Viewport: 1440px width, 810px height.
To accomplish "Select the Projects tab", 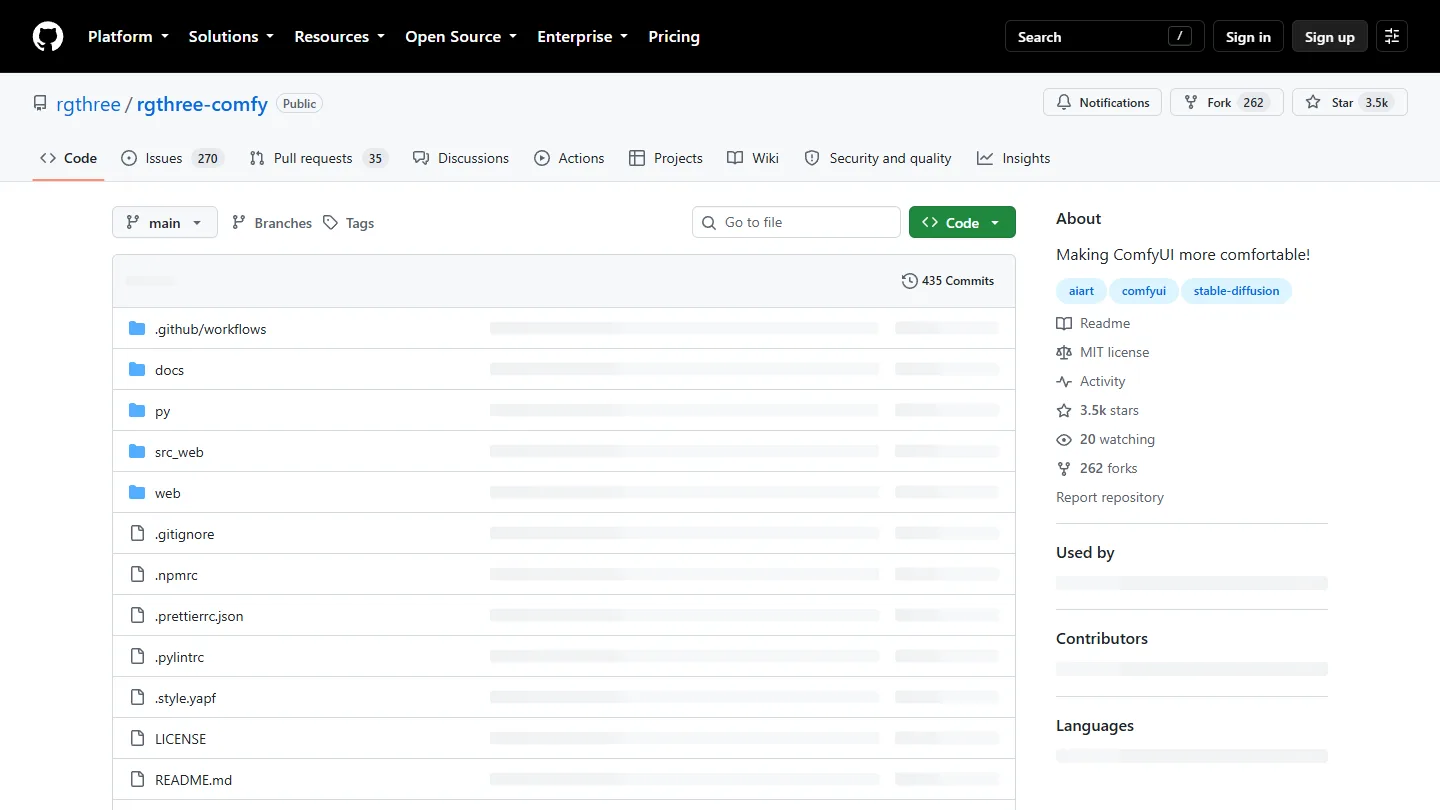I will (x=666, y=158).
